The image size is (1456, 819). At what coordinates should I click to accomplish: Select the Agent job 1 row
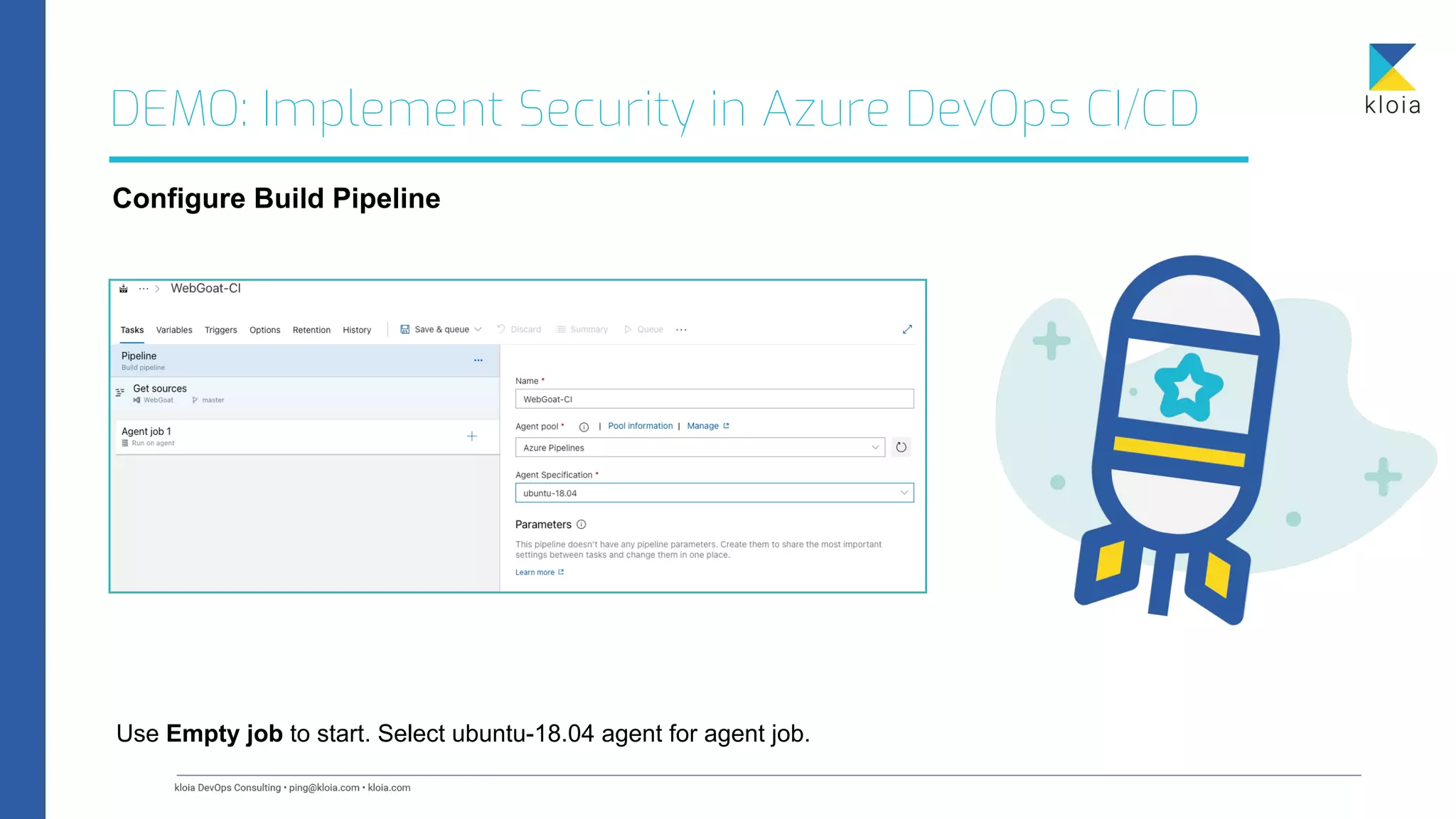pyautogui.click(x=307, y=437)
